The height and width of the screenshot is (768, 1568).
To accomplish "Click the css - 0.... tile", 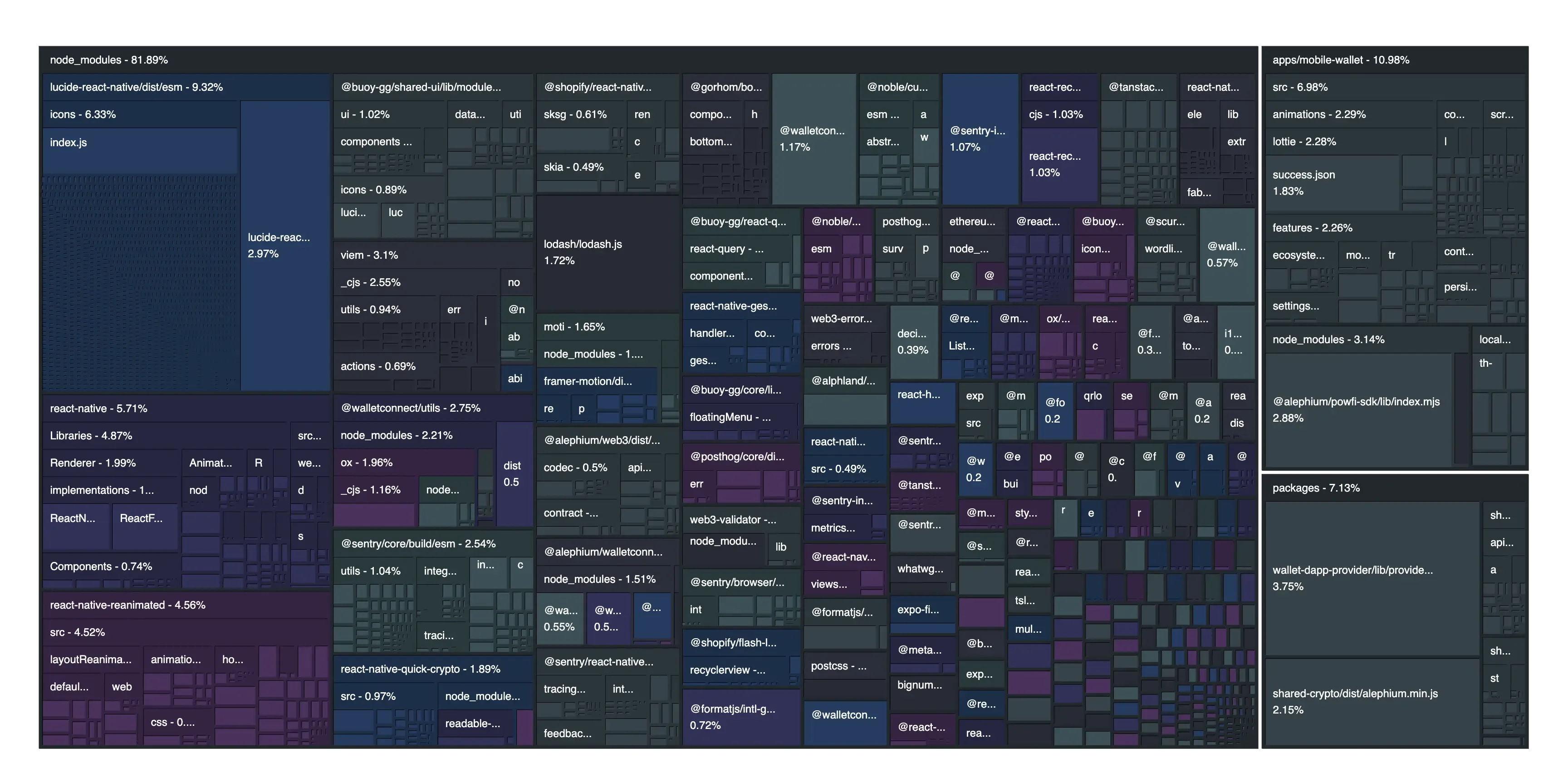I will tap(178, 722).
